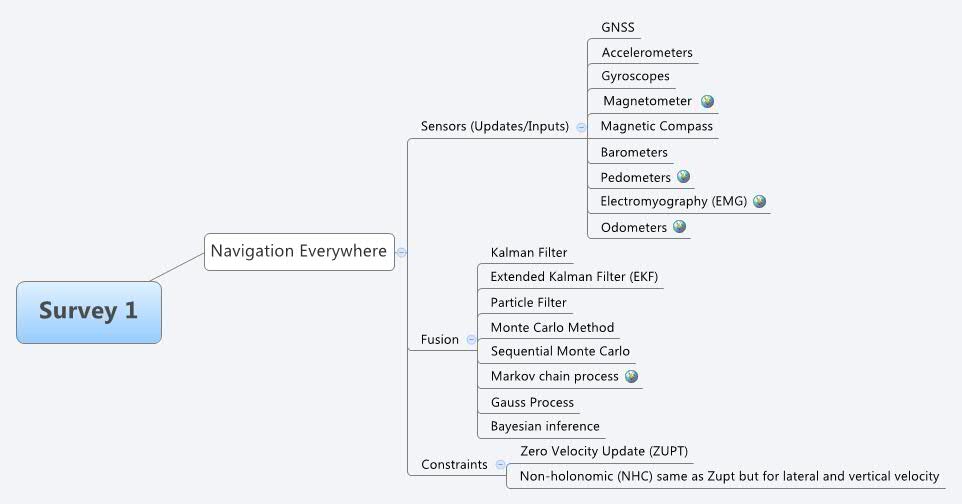
Task: Select the Zero Velocity Update (ZUPT) node
Action: tap(604, 452)
